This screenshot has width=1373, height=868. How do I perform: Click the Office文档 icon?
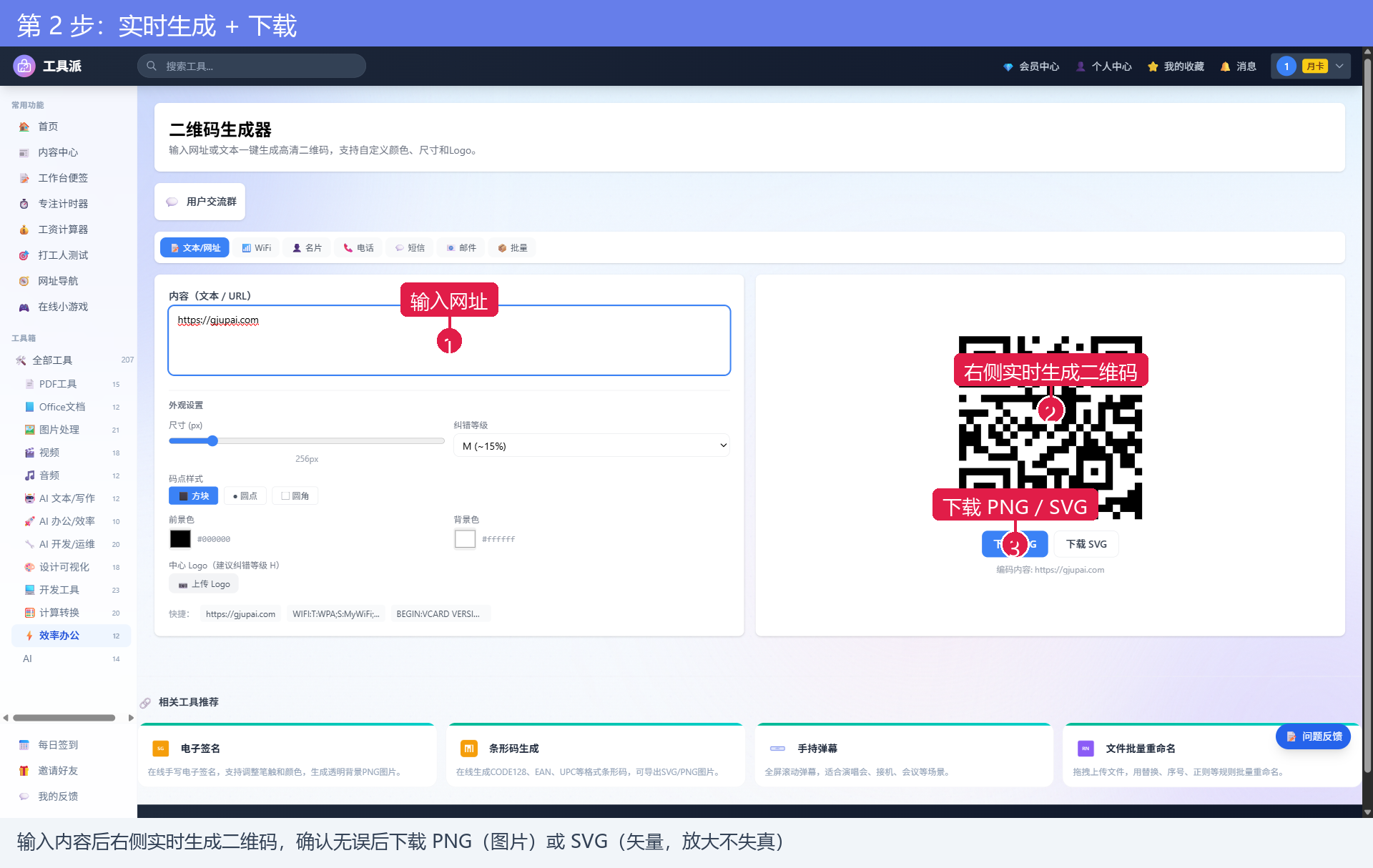tap(29, 407)
